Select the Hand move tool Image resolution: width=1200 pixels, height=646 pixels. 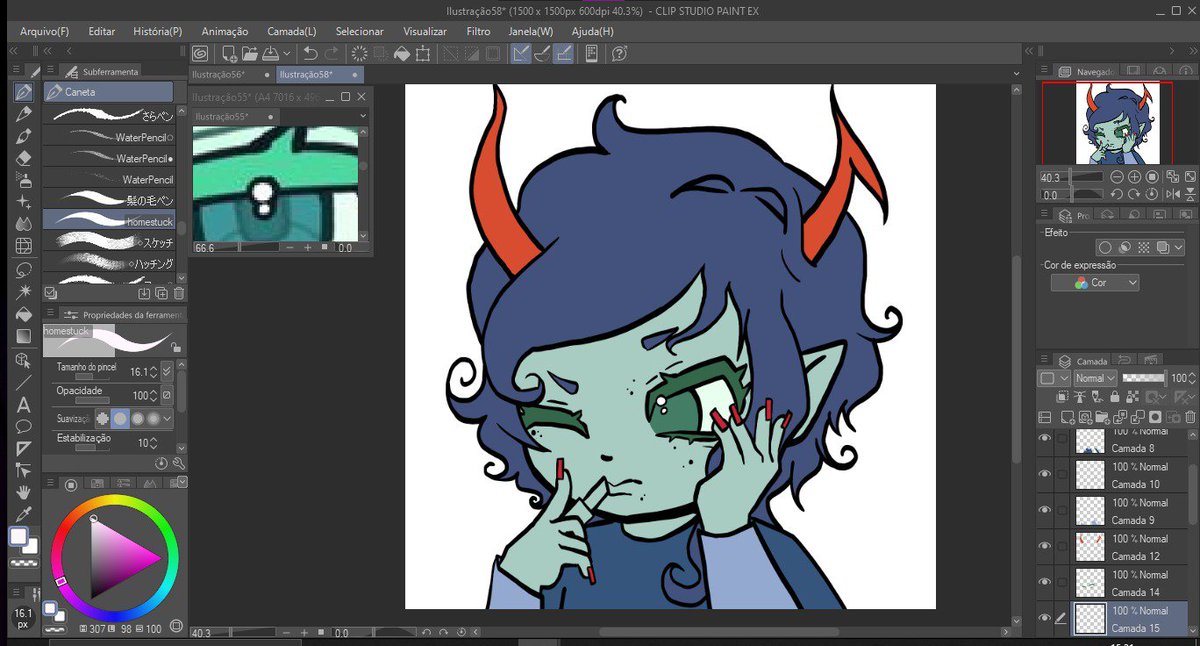(x=23, y=492)
